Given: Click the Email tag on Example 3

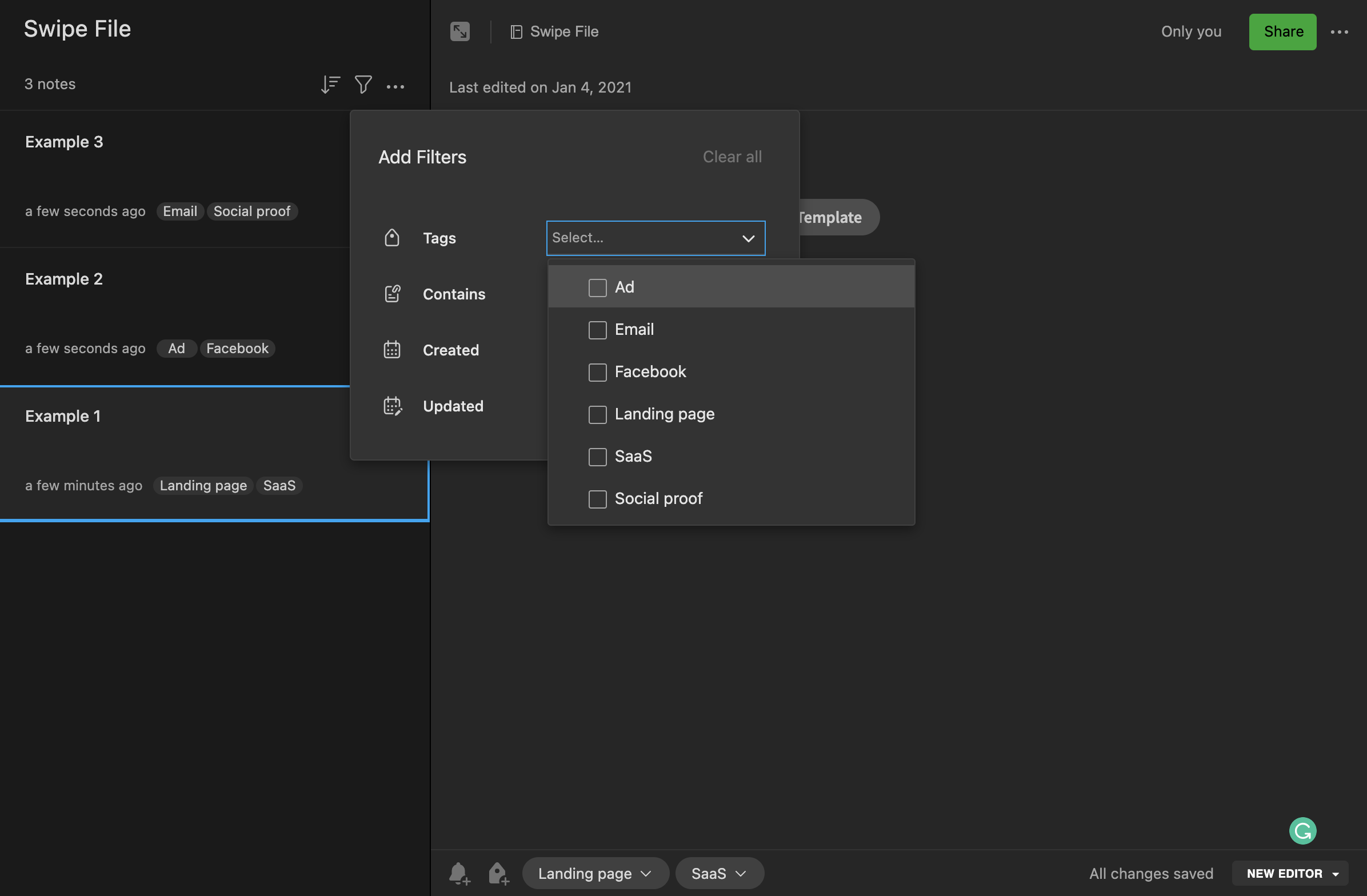Looking at the screenshot, I should click(180, 211).
